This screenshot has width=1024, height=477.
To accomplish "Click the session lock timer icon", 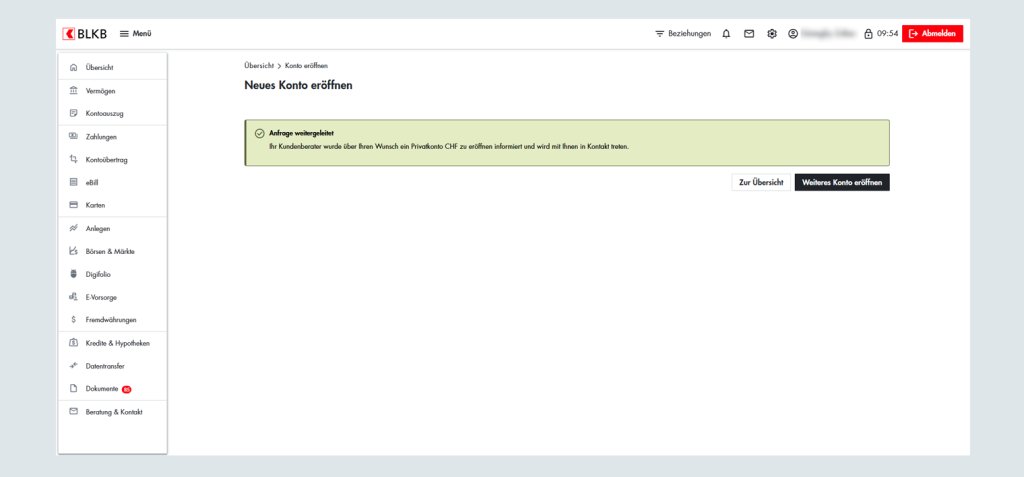I will [868, 33].
